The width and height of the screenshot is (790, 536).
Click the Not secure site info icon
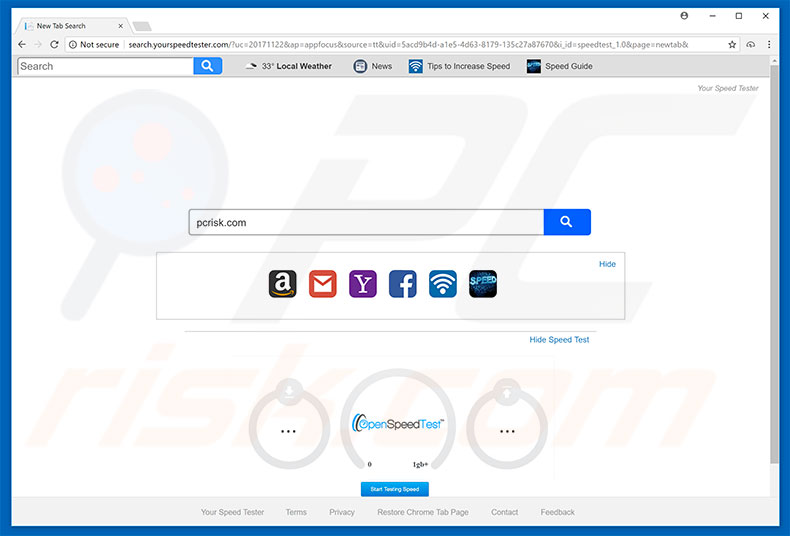[73, 44]
